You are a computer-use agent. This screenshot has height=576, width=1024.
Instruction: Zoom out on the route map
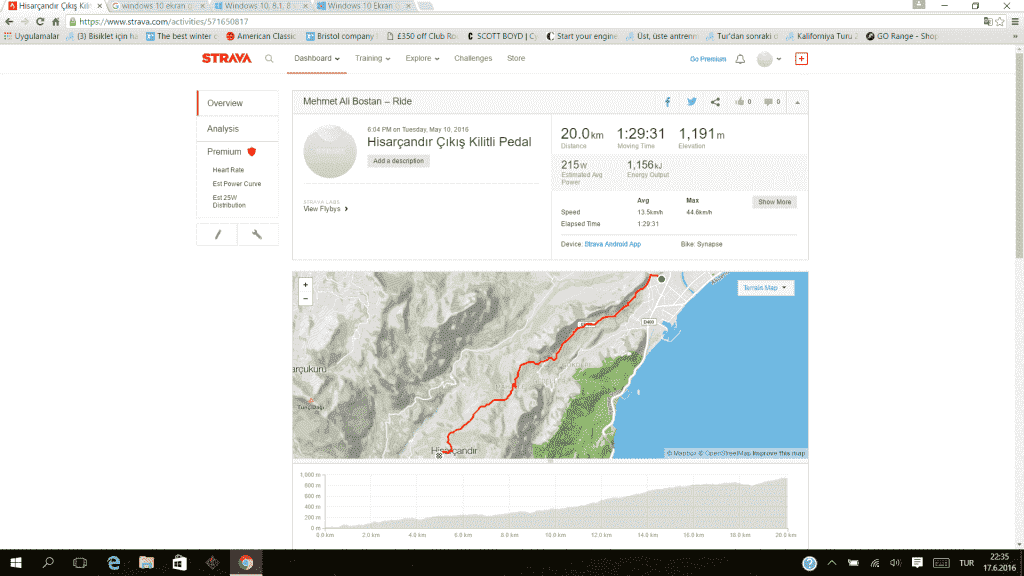point(305,298)
